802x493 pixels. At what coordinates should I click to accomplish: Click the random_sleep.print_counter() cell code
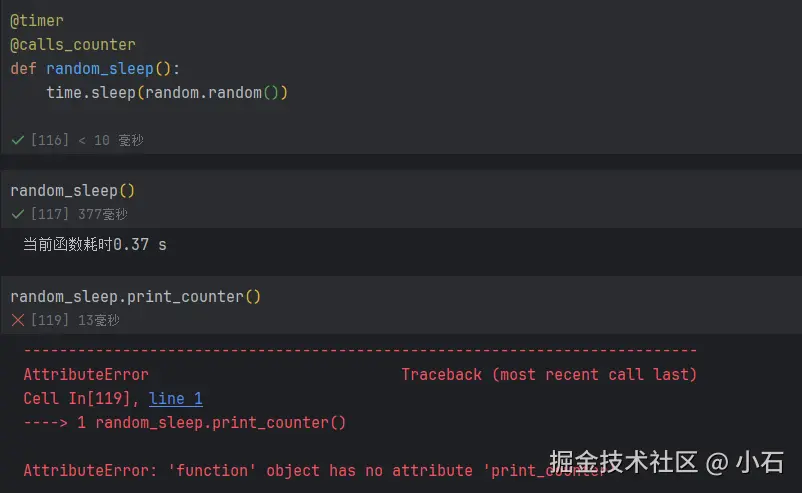pos(136,297)
